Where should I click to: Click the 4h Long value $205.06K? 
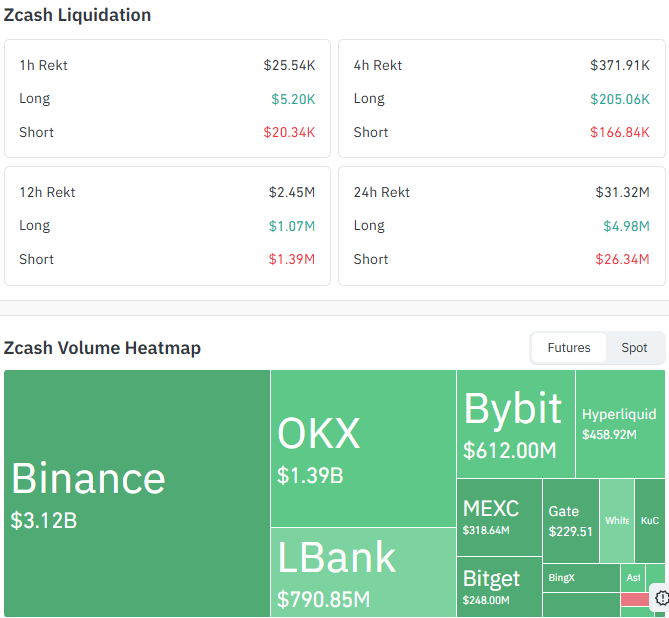click(620, 99)
